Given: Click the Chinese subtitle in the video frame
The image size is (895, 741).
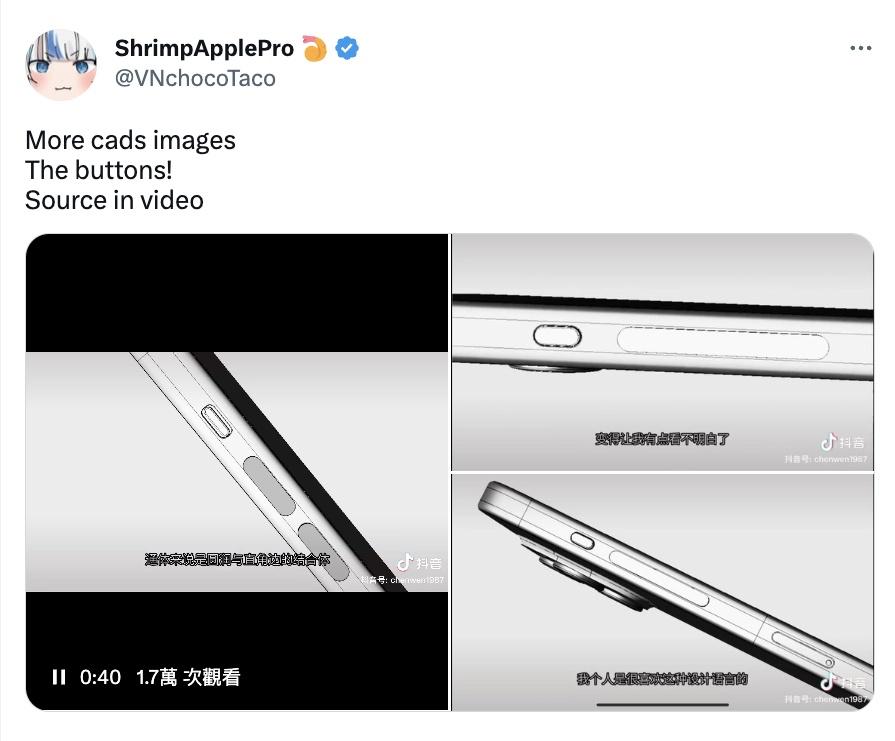Looking at the screenshot, I should pos(237,559).
